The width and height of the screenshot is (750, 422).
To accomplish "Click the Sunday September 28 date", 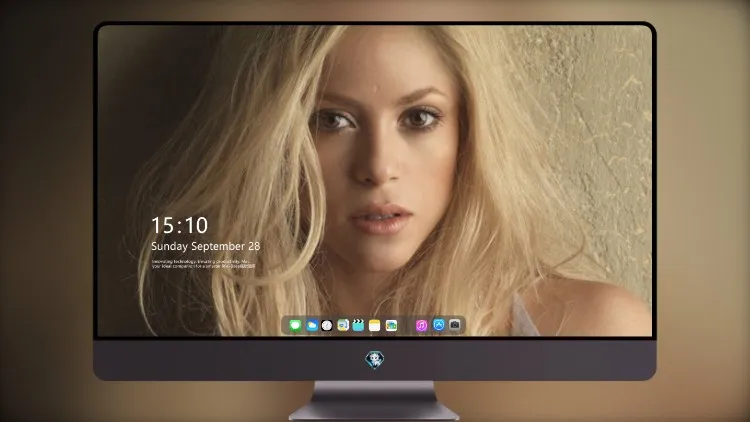I will pyautogui.click(x=206, y=246).
